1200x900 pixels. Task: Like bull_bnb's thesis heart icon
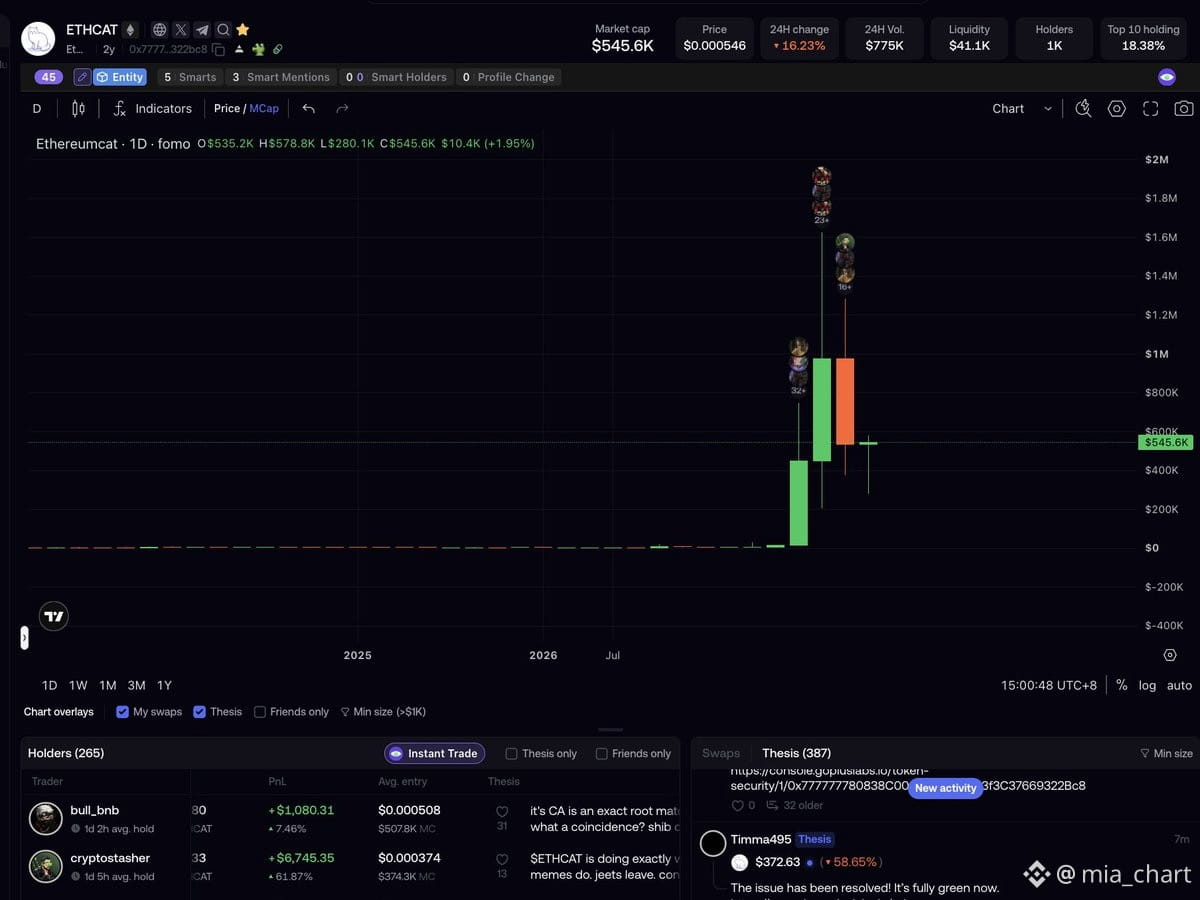tap(502, 812)
